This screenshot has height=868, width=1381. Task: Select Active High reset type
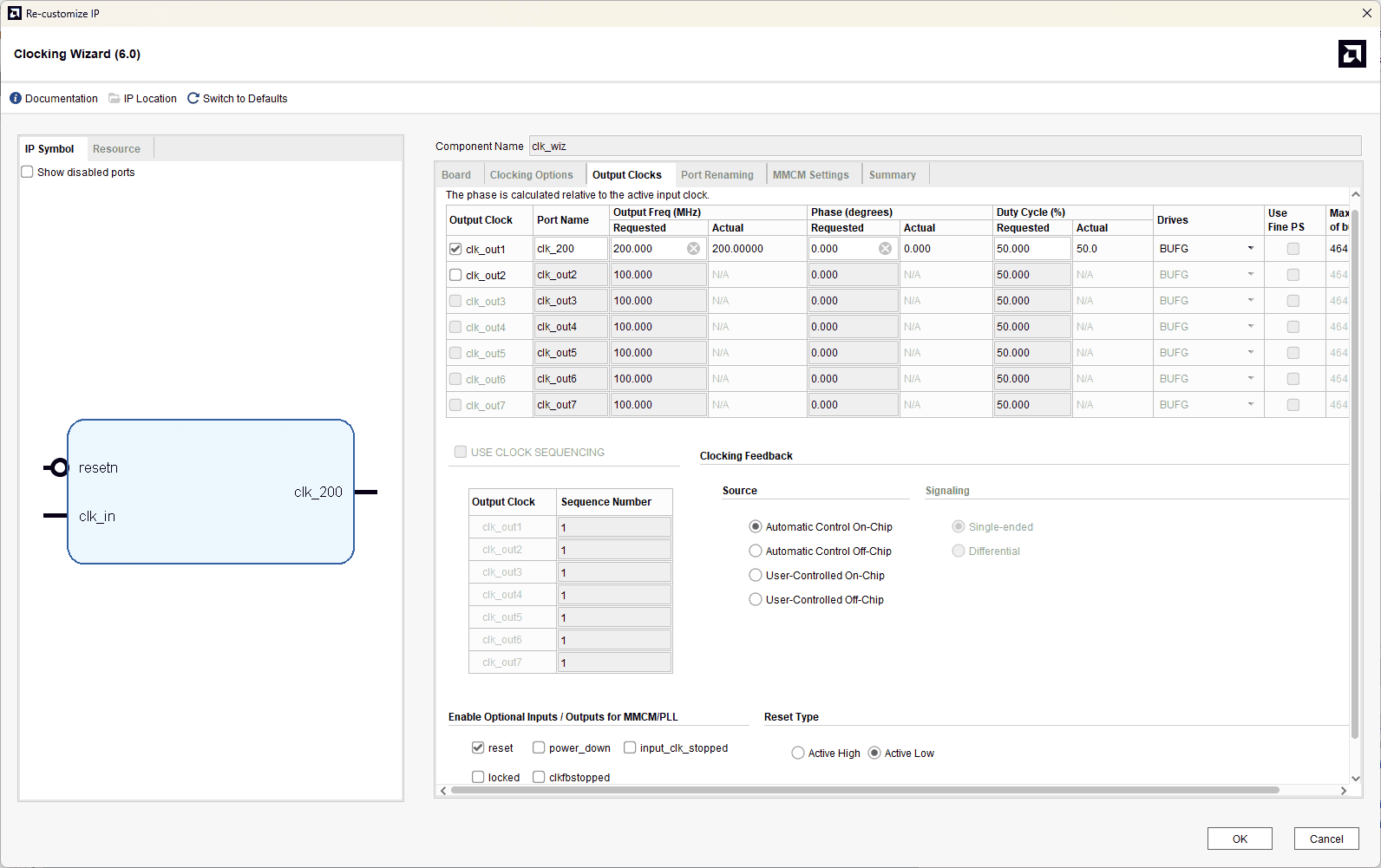(798, 754)
